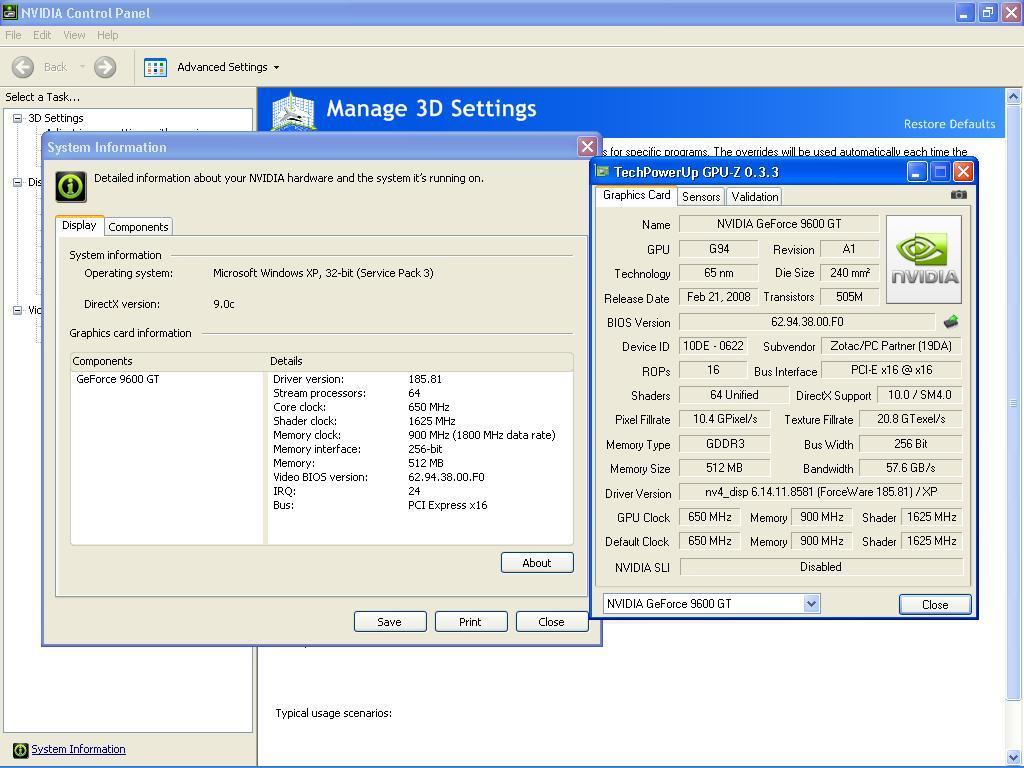Click the Memory clock value text
This screenshot has height=768, width=1024.
(x=482, y=435)
